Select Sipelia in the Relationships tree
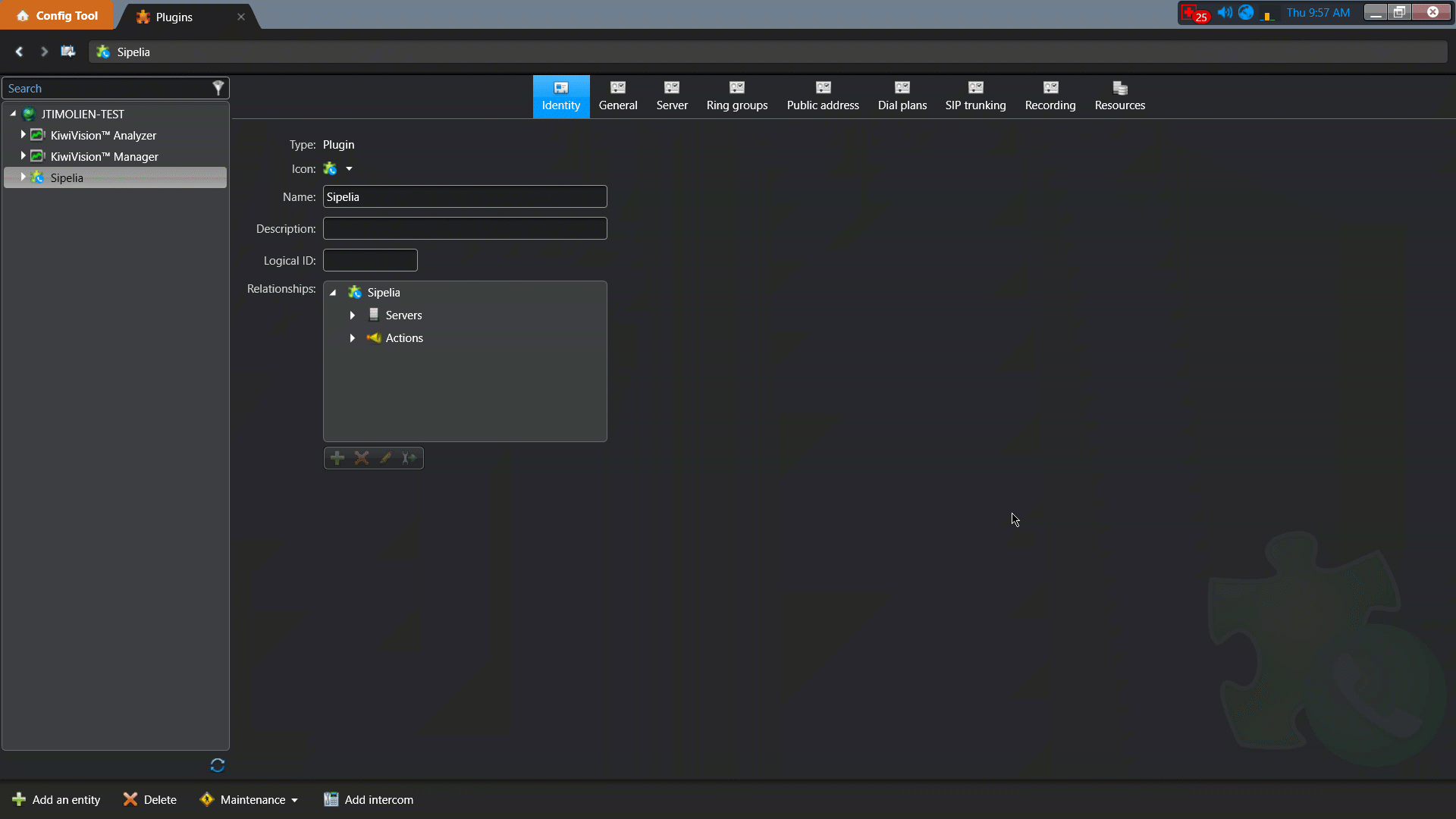 [384, 292]
